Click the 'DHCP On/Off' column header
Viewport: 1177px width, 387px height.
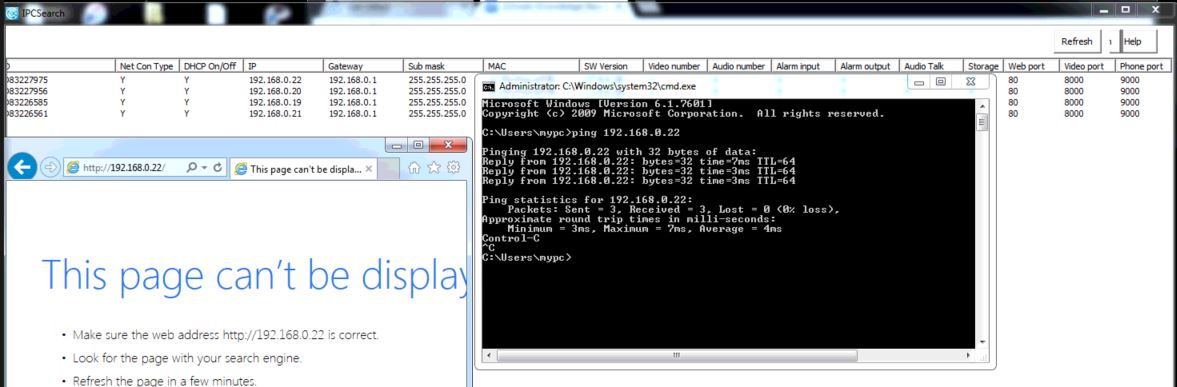click(212, 66)
